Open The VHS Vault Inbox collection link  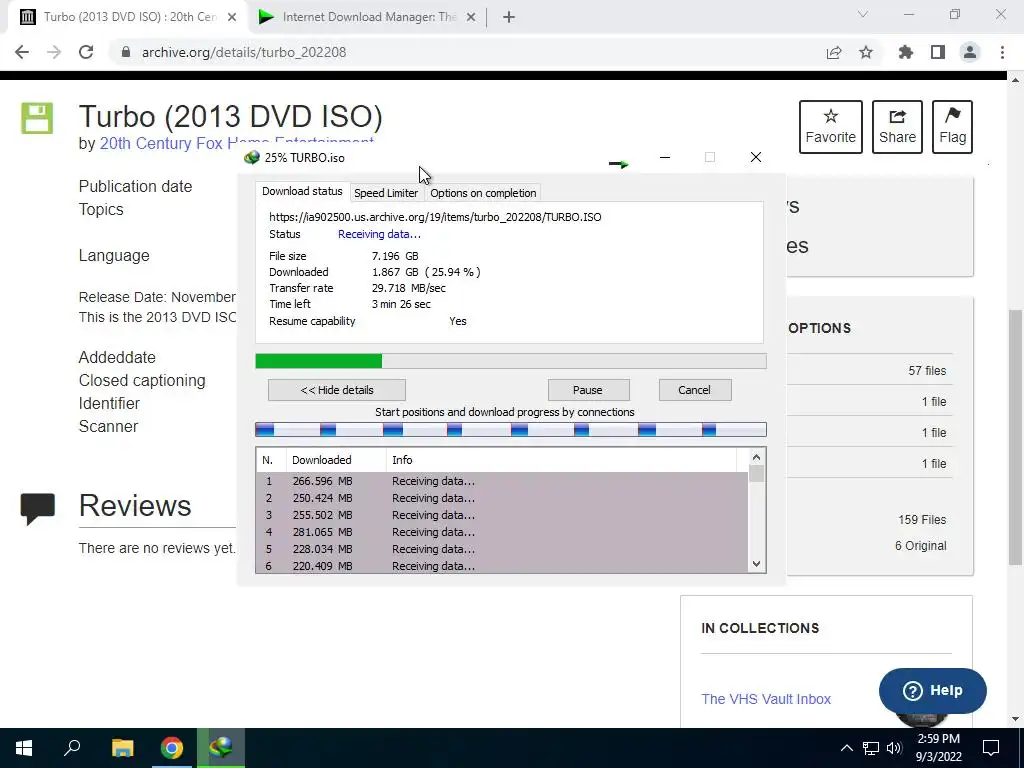[766, 699]
